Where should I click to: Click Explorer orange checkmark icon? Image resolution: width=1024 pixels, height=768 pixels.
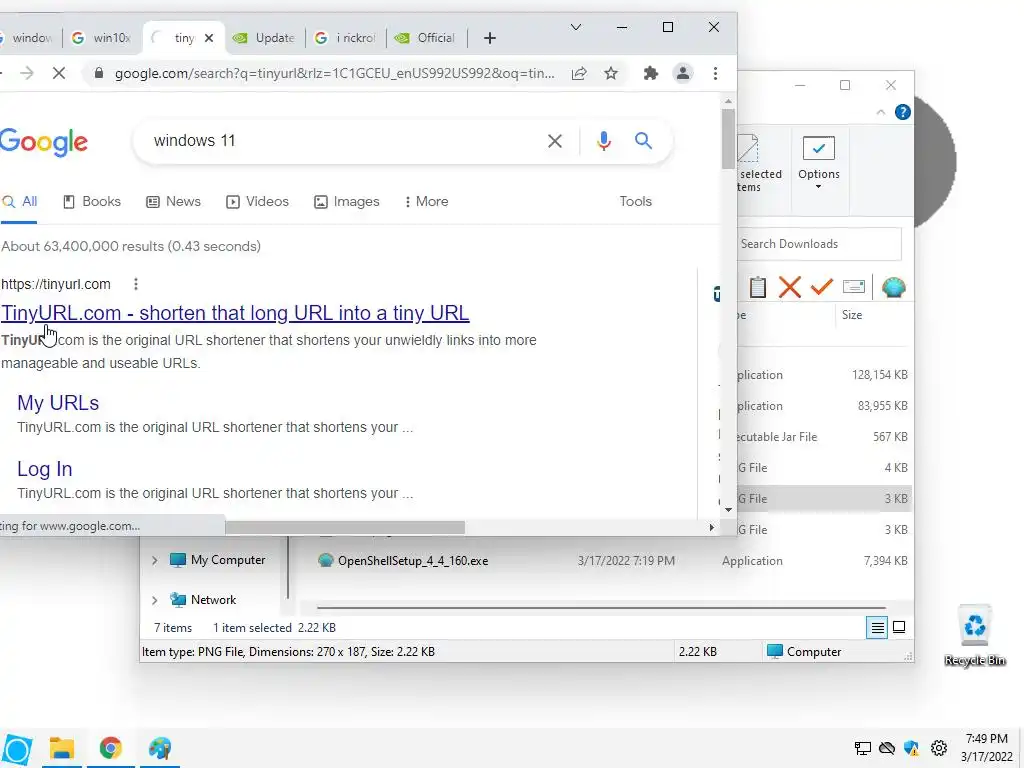click(x=822, y=287)
